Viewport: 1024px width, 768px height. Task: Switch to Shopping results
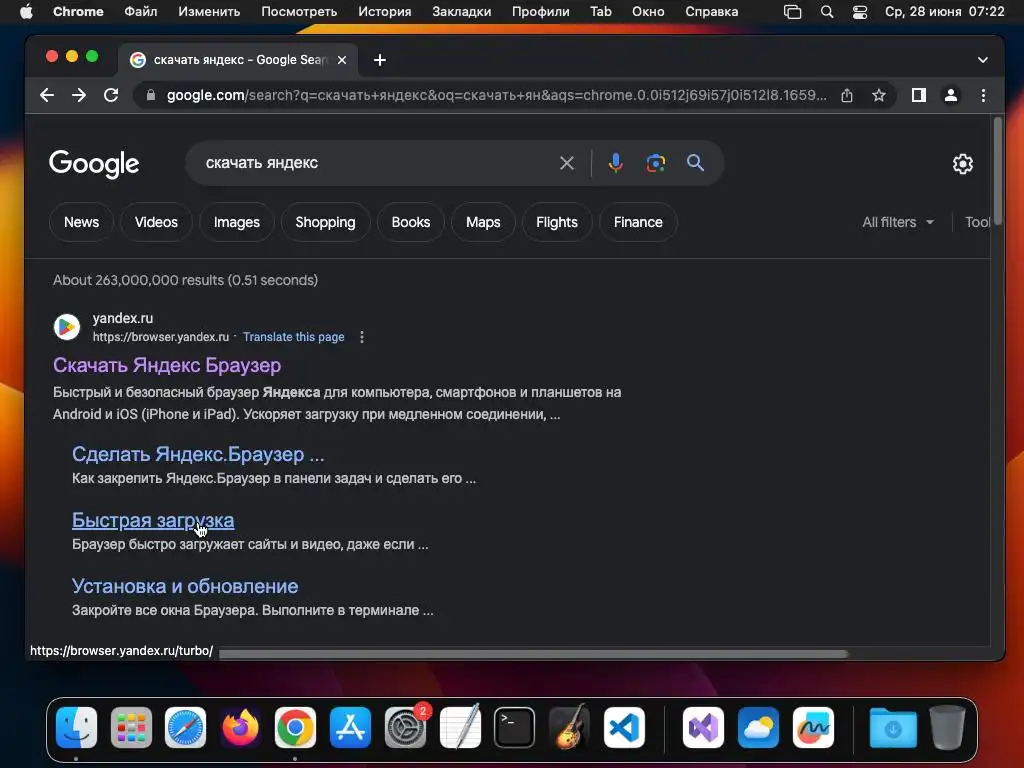click(x=325, y=223)
